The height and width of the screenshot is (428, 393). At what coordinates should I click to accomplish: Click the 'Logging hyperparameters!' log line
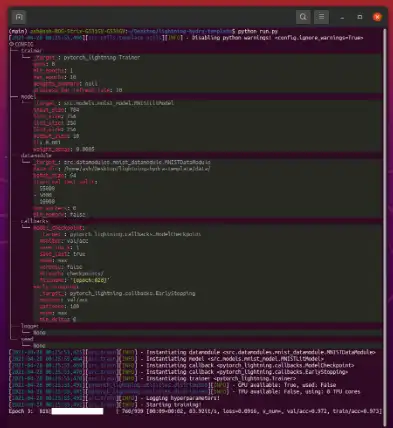coord(115,398)
